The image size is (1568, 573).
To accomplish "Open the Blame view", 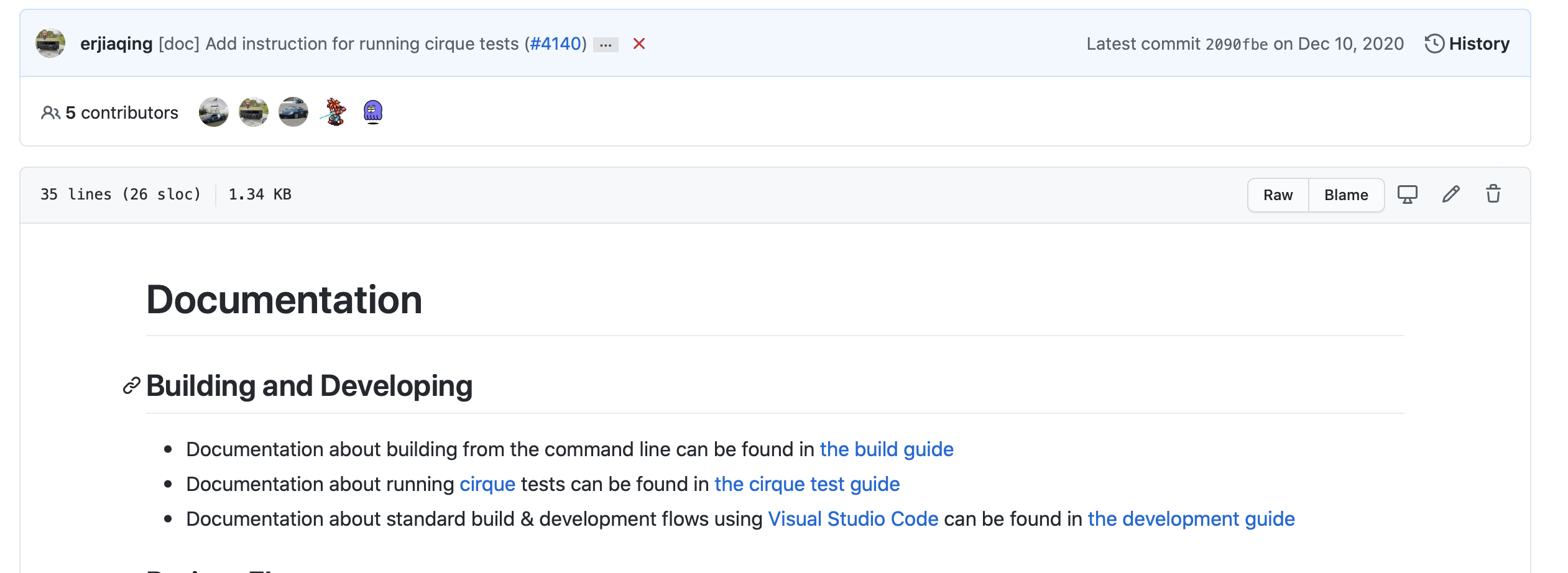I will (x=1346, y=195).
